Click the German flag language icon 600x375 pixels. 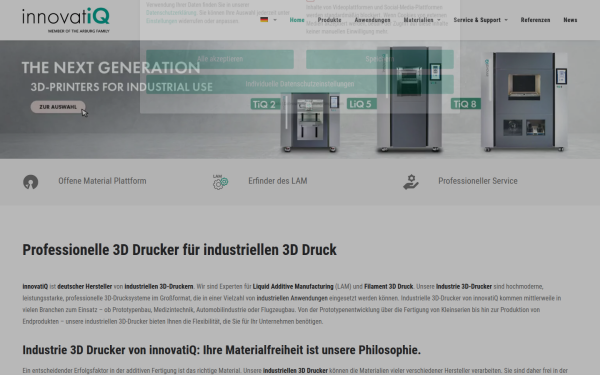pos(264,20)
